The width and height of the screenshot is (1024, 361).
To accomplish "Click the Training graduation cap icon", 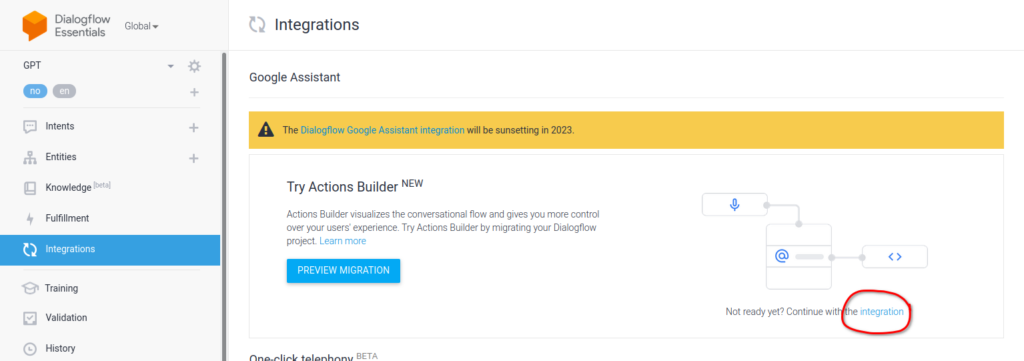I will pyautogui.click(x=30, y=288).
